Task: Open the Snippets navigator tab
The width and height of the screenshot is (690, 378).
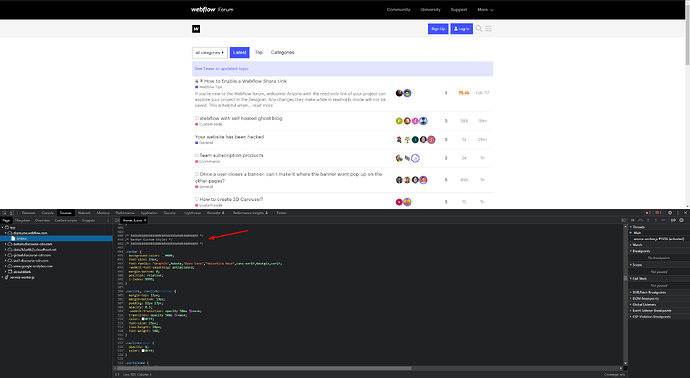Action: [88, 220]
